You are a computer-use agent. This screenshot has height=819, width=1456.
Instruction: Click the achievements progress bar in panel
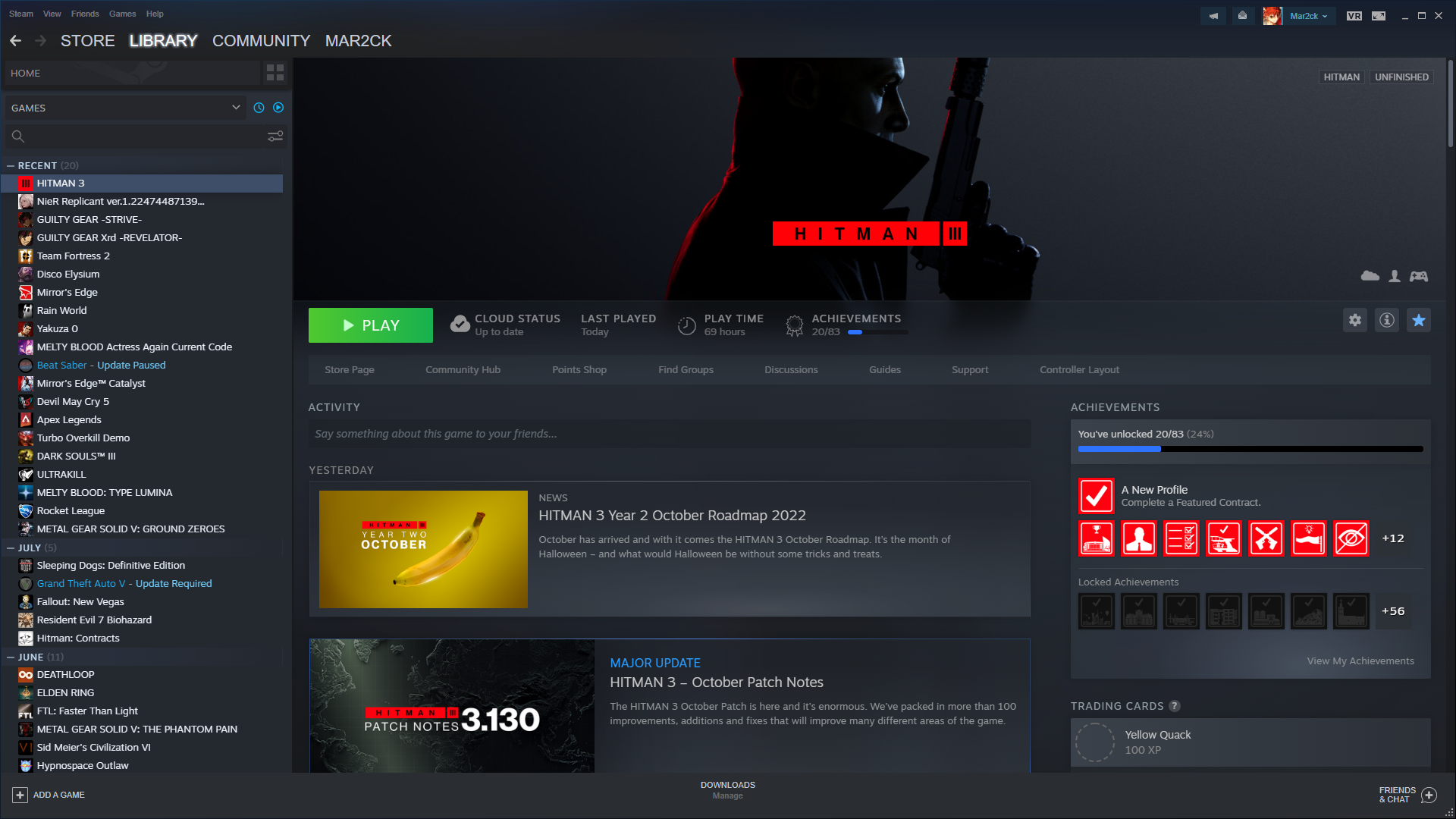[x=1250, y=449]
